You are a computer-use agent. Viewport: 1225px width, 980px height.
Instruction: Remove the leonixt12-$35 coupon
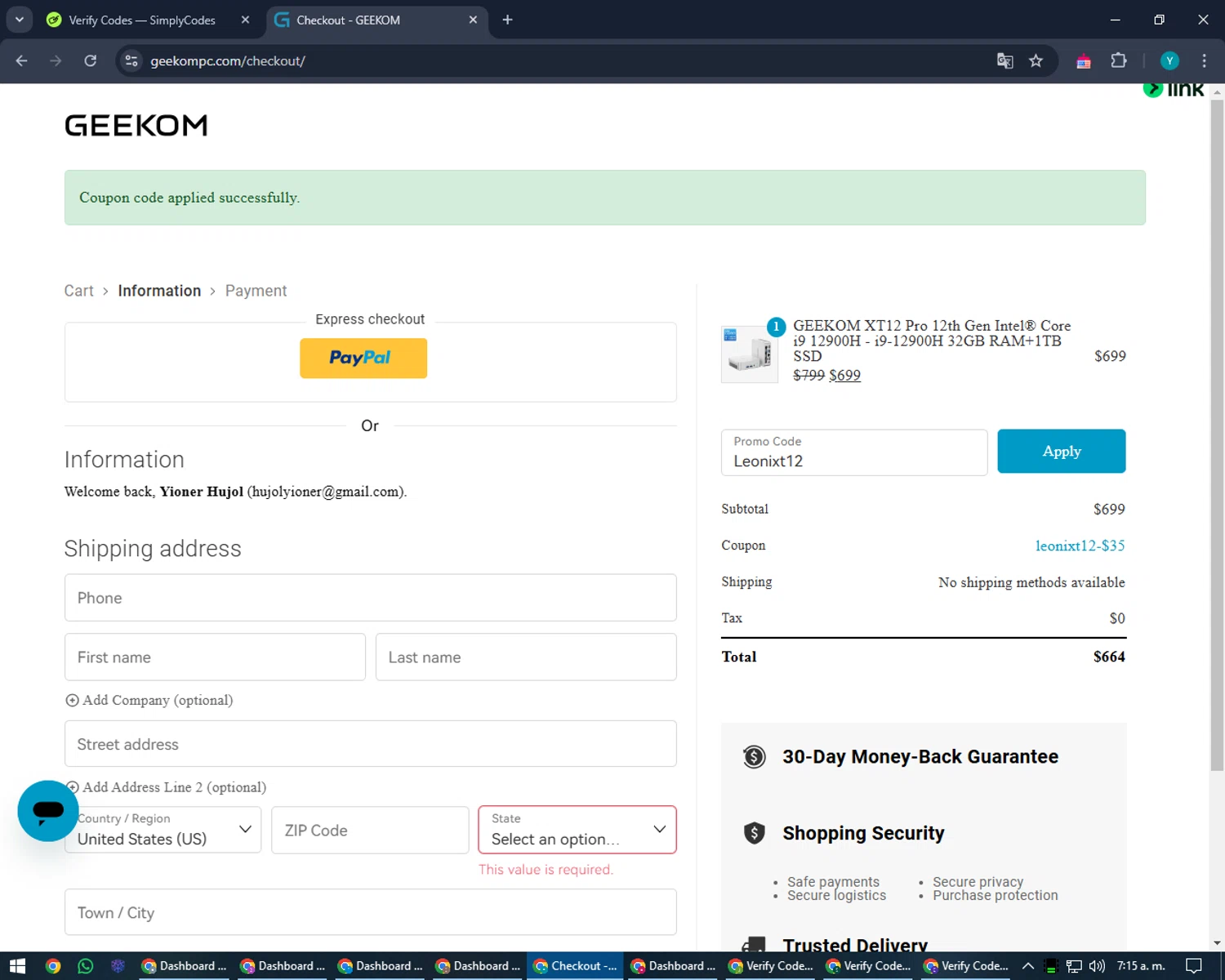pos(1080,546)
